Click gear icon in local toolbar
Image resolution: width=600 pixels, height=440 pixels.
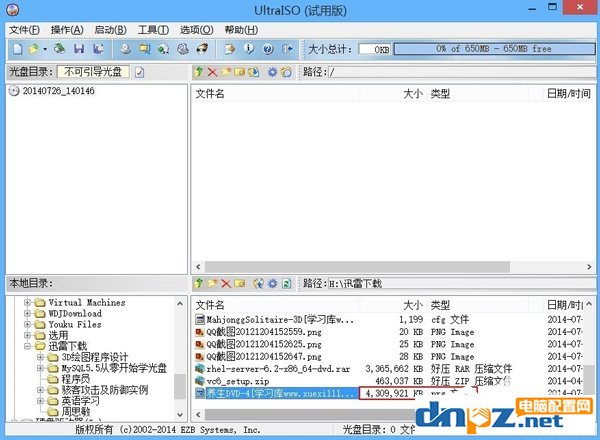pos(272,284)
